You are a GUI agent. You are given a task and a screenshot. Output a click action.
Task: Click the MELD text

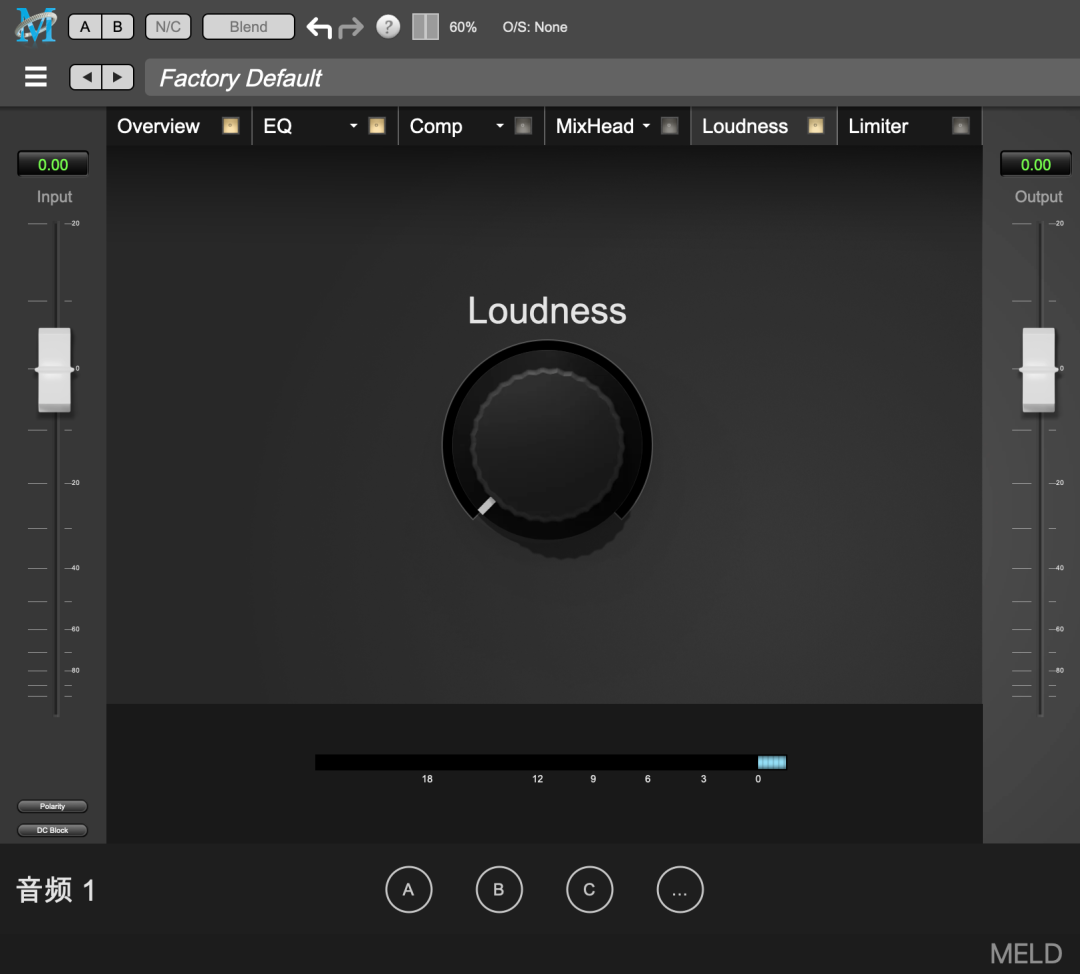pos(1026,954)
